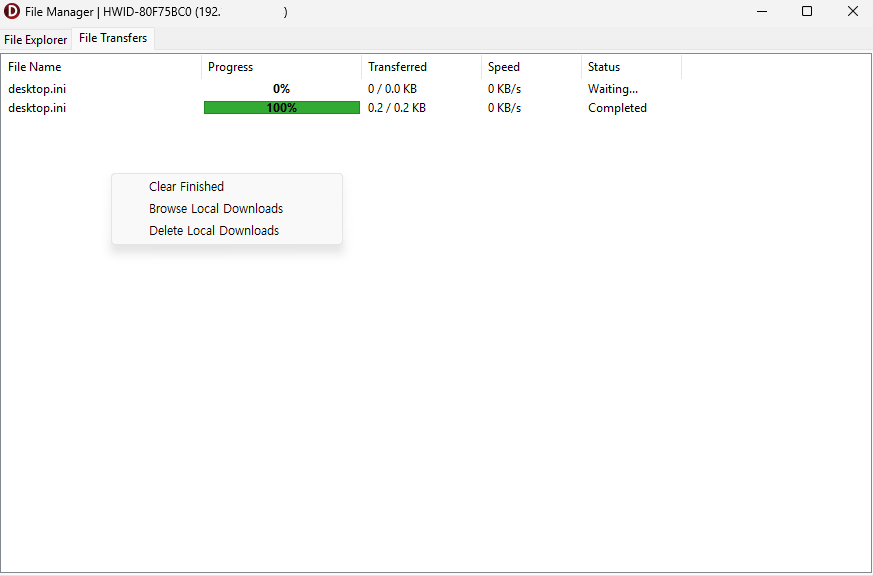Click the Transferred column header
Viewport: 873px width, 576px height.
click(421, 67)
